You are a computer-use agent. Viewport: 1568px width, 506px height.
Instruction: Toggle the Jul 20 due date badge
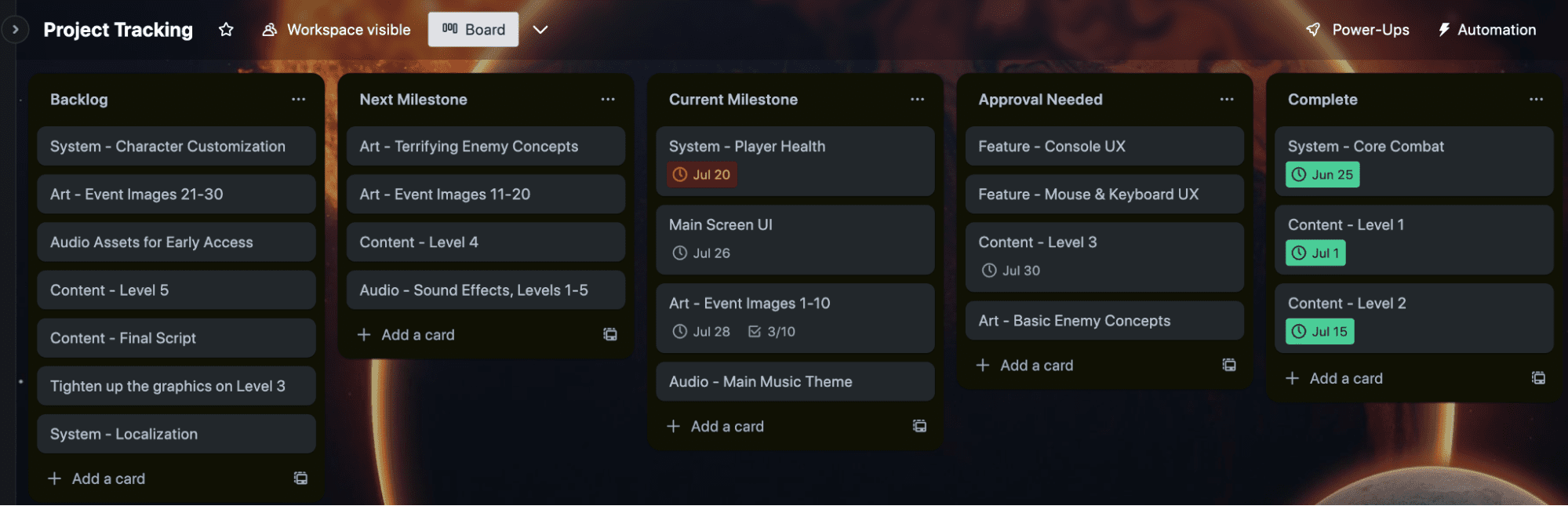click(x=701, y=175)
